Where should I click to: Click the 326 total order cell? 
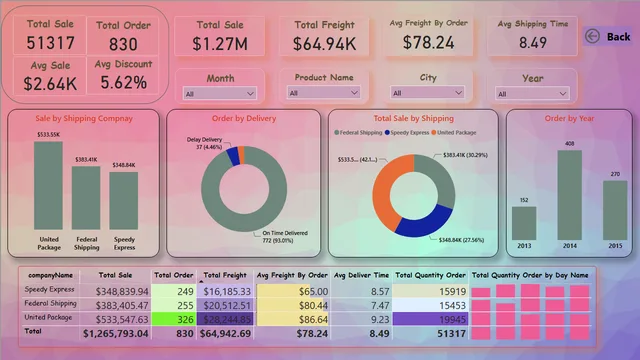(x=174, y=319)
